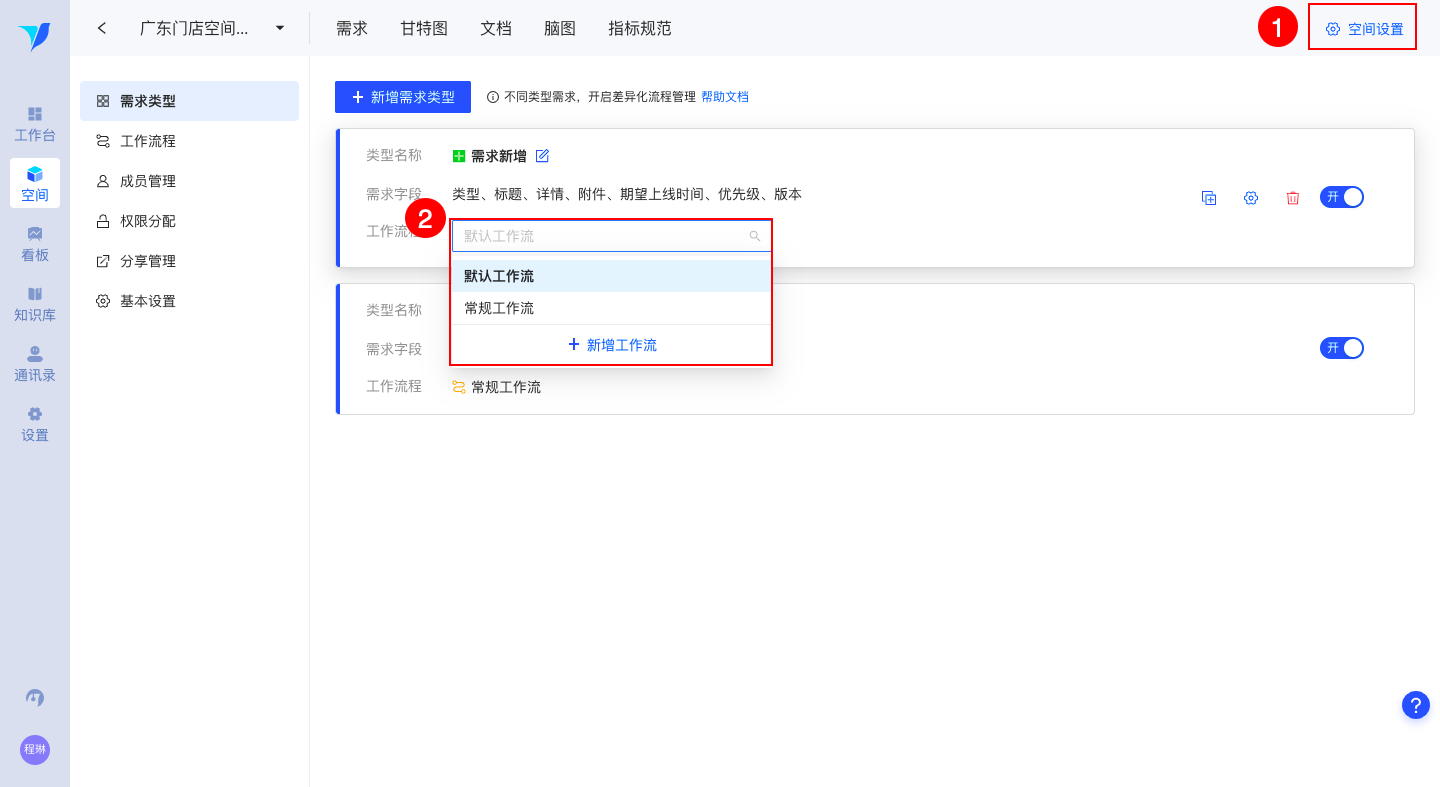Screen dimensions: 1440x787
Task: Select 常规工作流 from the dropdown list
Action: click(x=499, y=308)
